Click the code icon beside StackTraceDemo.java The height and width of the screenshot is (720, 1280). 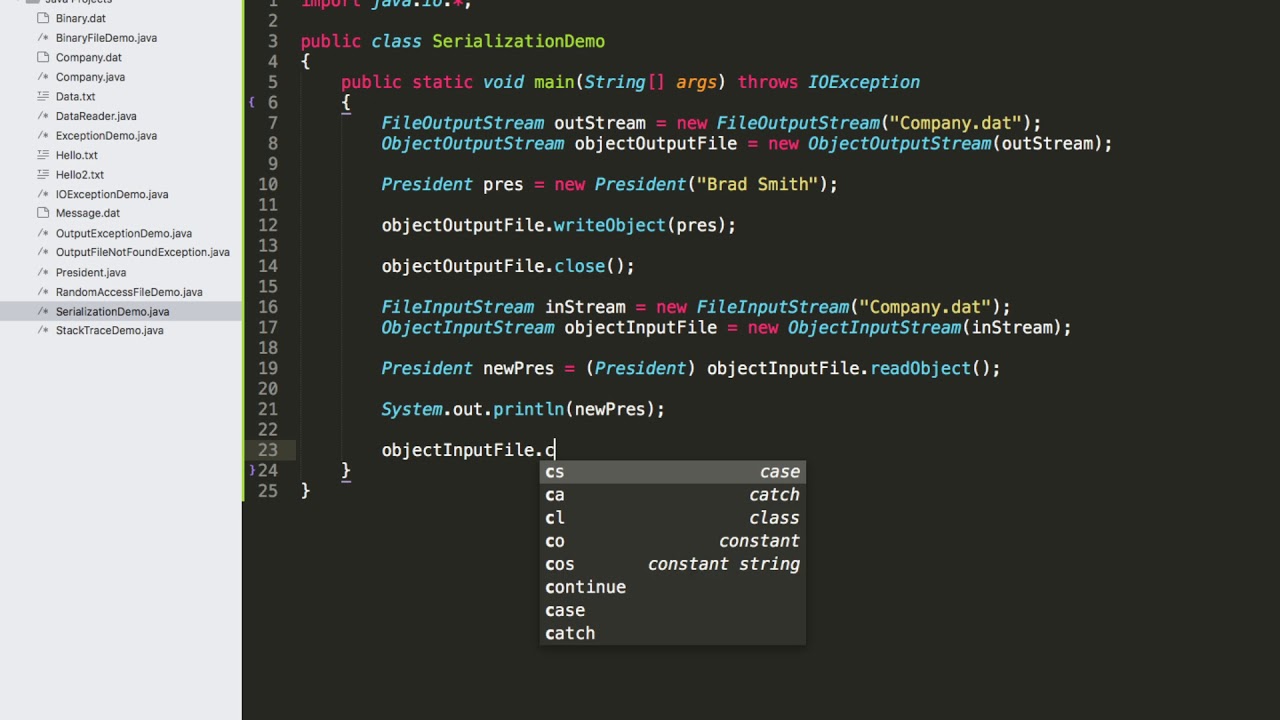point(43,330)
